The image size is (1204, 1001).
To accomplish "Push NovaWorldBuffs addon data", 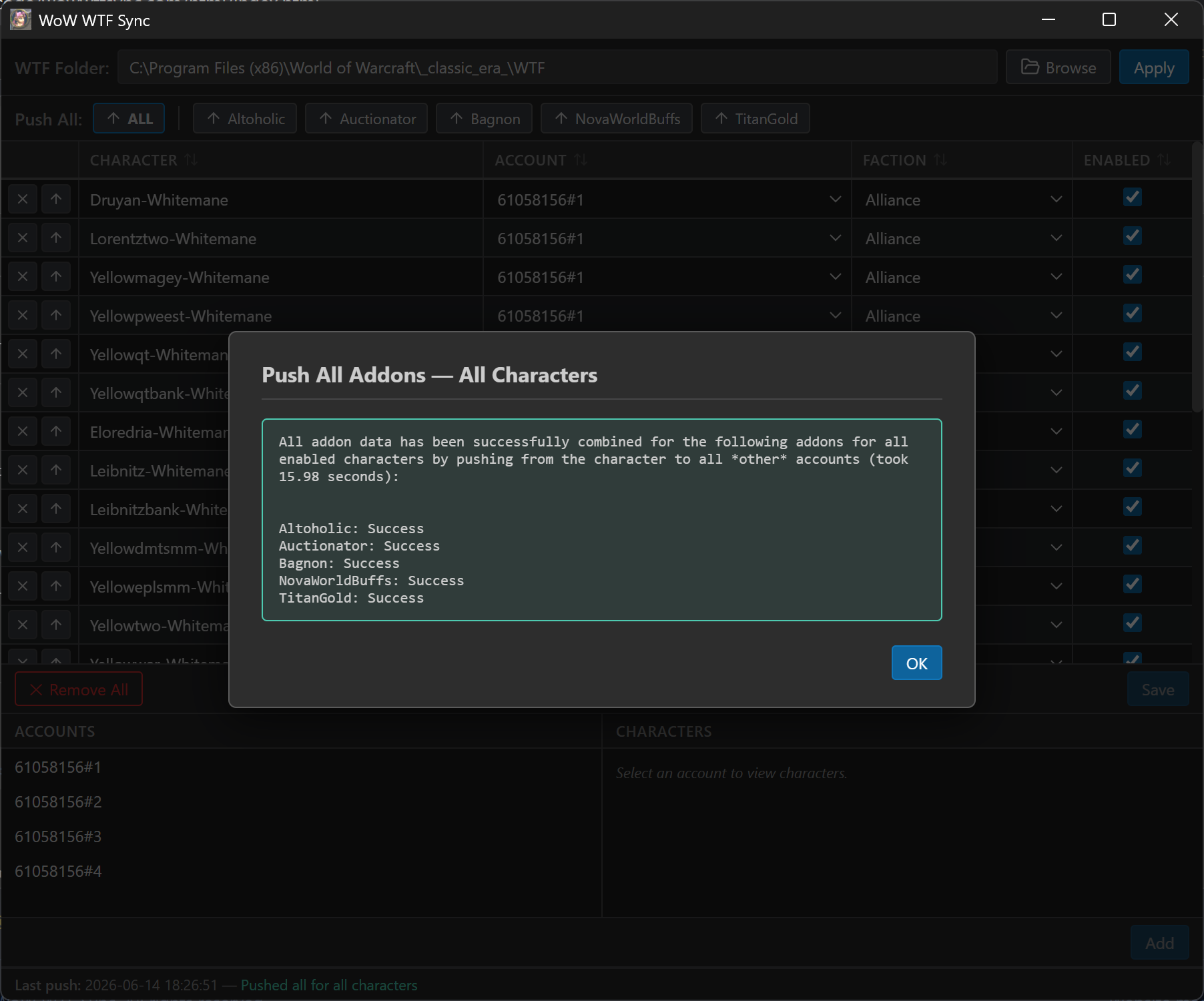I will (617, 118).
